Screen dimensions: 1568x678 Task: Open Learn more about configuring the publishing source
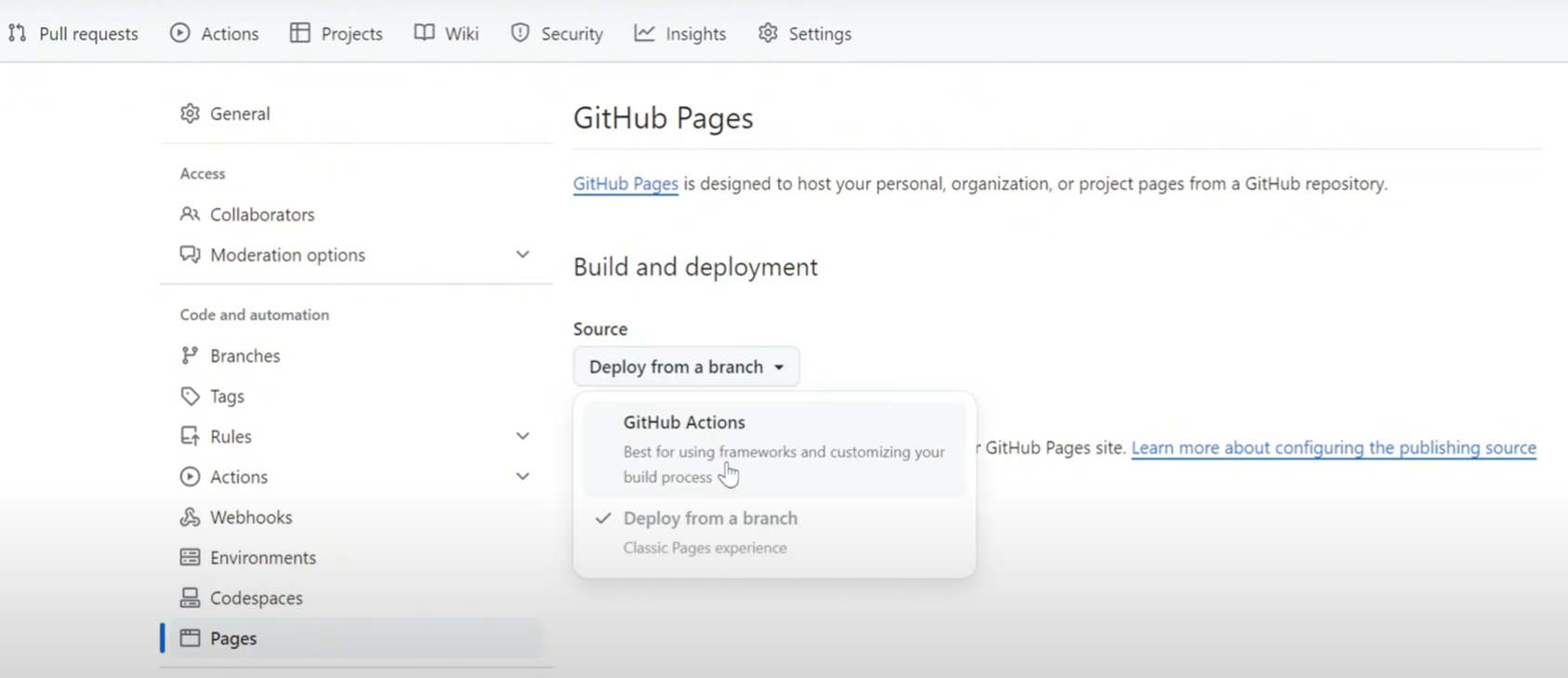(1334, 447)
